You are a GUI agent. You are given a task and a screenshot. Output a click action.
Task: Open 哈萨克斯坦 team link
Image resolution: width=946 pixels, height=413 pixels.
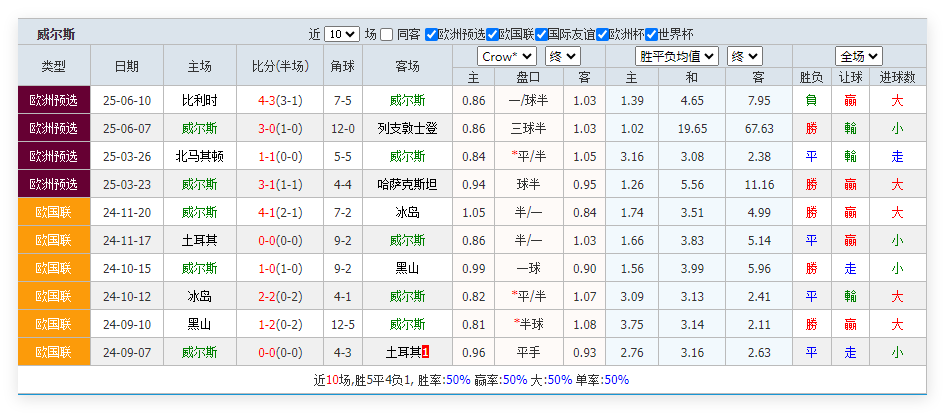pos(407,184)
